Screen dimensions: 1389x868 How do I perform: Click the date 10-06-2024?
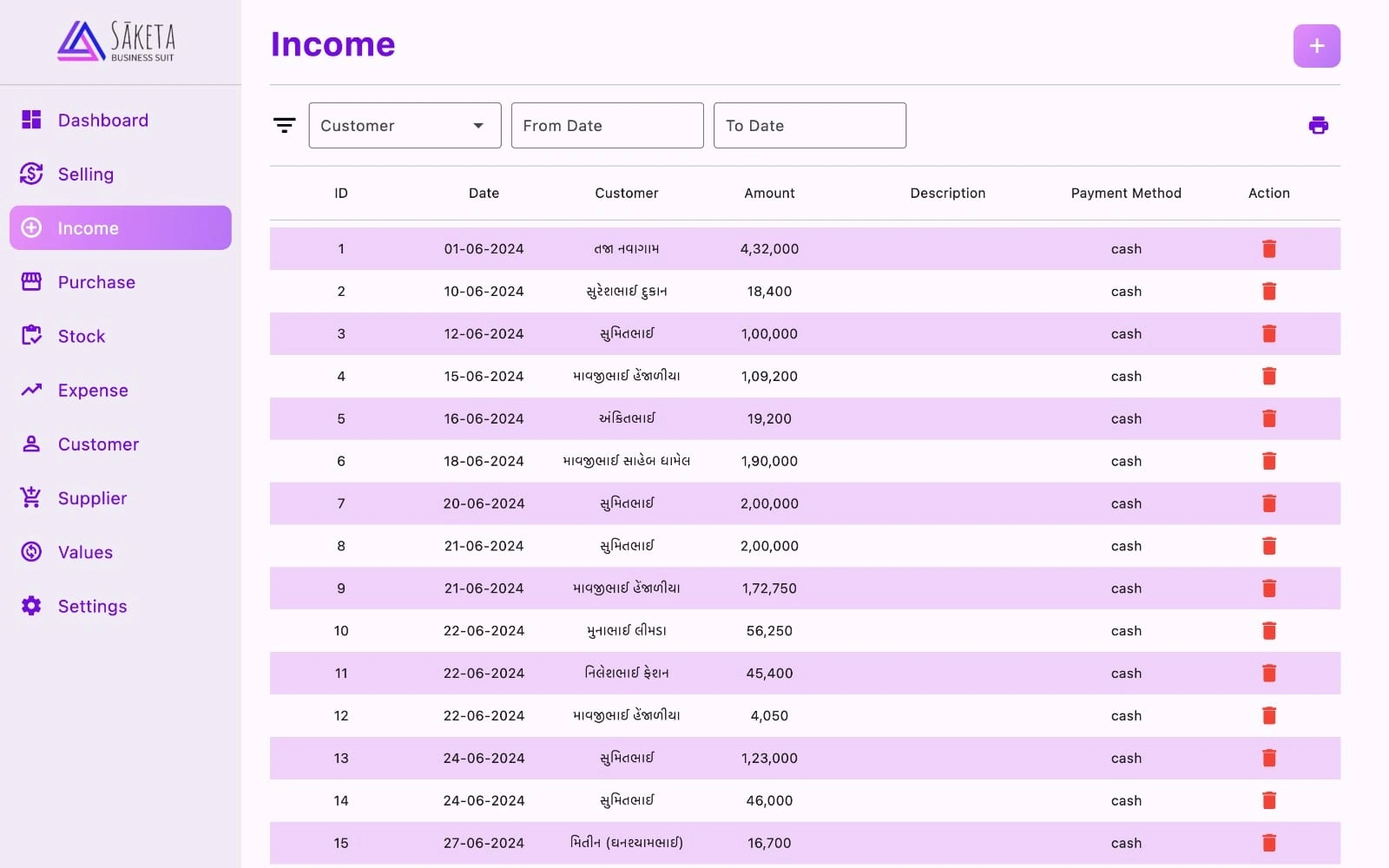point(484,291)
